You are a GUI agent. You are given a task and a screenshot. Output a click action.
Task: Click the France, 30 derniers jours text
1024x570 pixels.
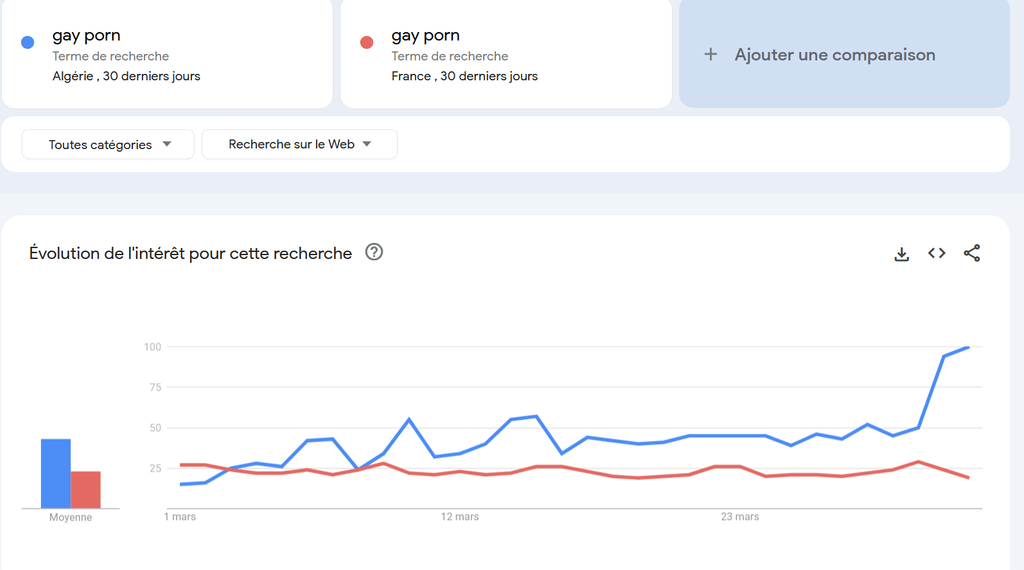tap(464, 76)
